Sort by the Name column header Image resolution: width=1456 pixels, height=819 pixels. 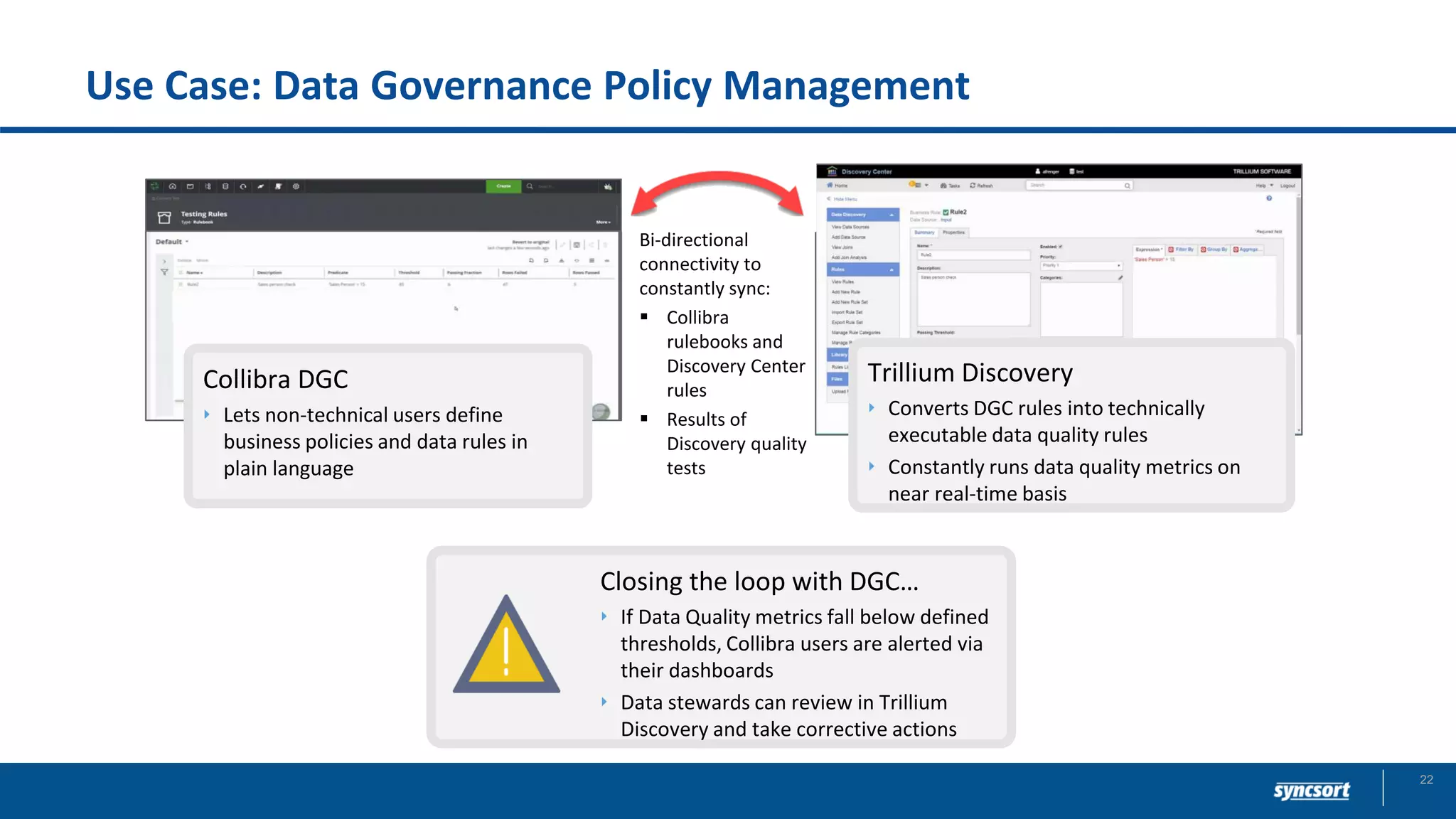coord(194,272)
